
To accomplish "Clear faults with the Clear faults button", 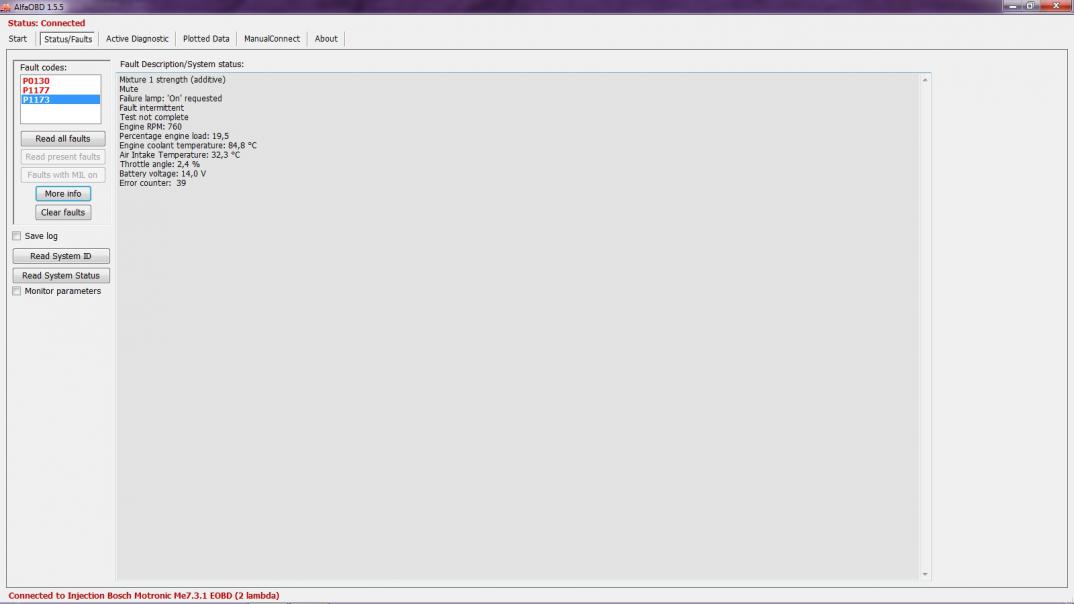I will 63,212.
